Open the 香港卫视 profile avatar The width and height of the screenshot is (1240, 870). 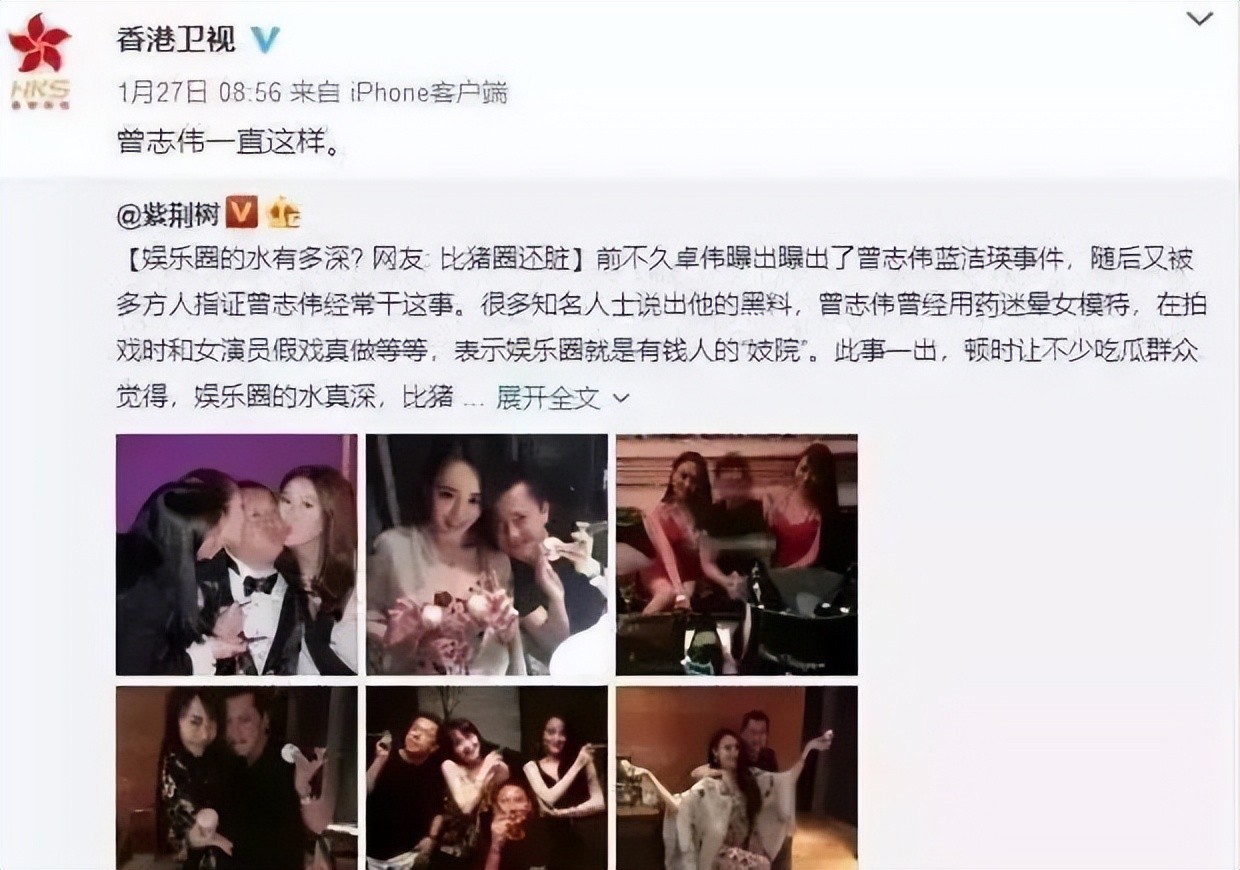40,60
